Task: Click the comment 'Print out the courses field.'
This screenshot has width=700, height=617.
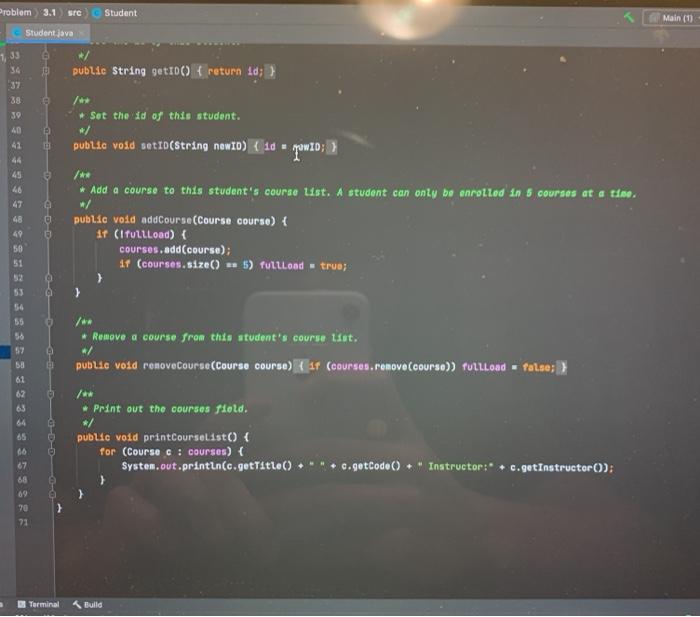Action: coord(170,409)
